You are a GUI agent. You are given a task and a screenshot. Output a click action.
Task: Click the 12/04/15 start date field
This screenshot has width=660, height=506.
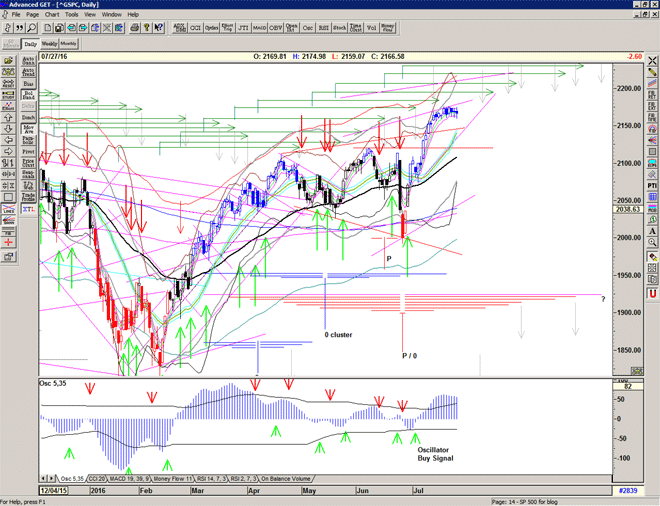coord(53,490)
